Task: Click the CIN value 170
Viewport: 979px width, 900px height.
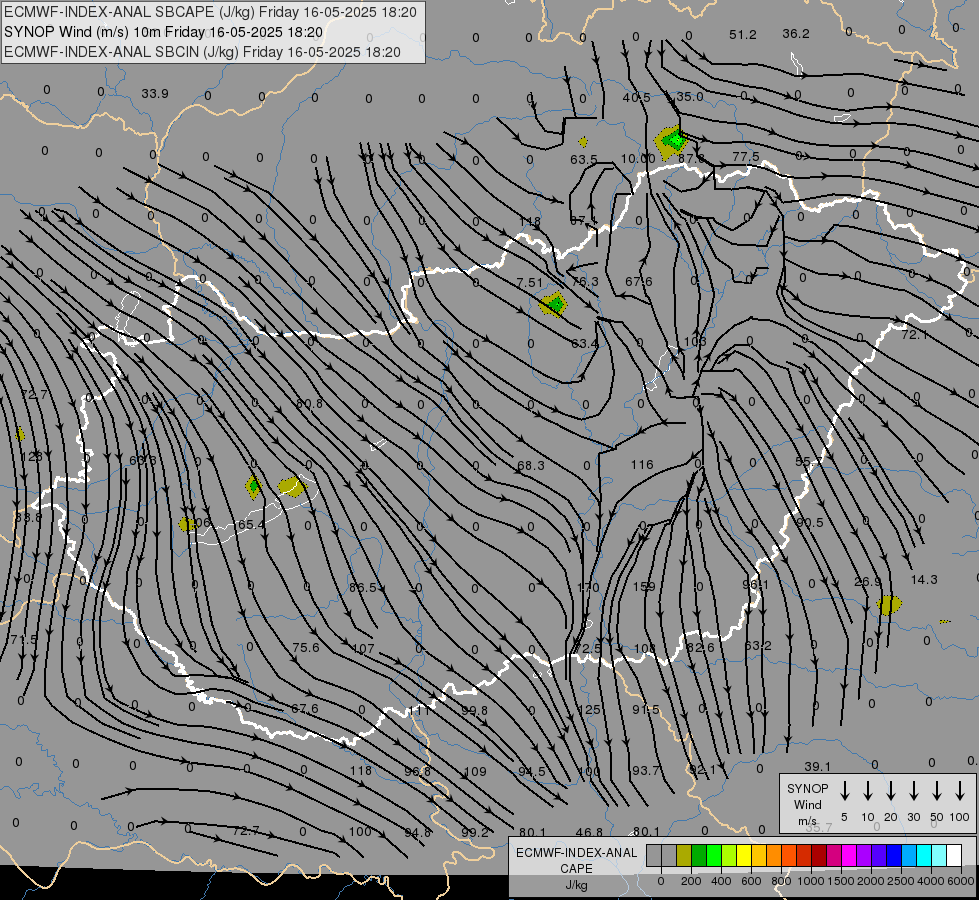Action: 588,587
